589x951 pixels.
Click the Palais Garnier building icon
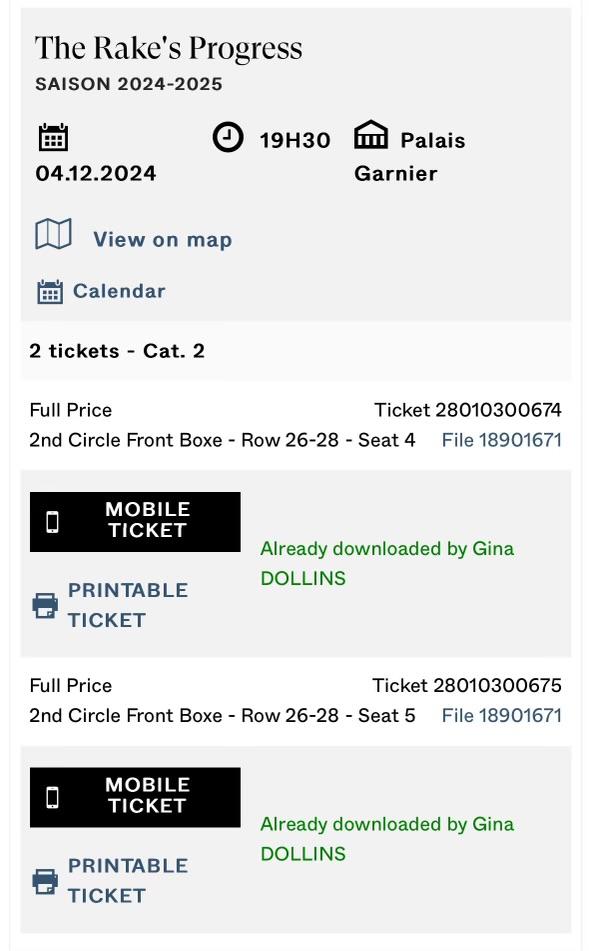point(371,135)
